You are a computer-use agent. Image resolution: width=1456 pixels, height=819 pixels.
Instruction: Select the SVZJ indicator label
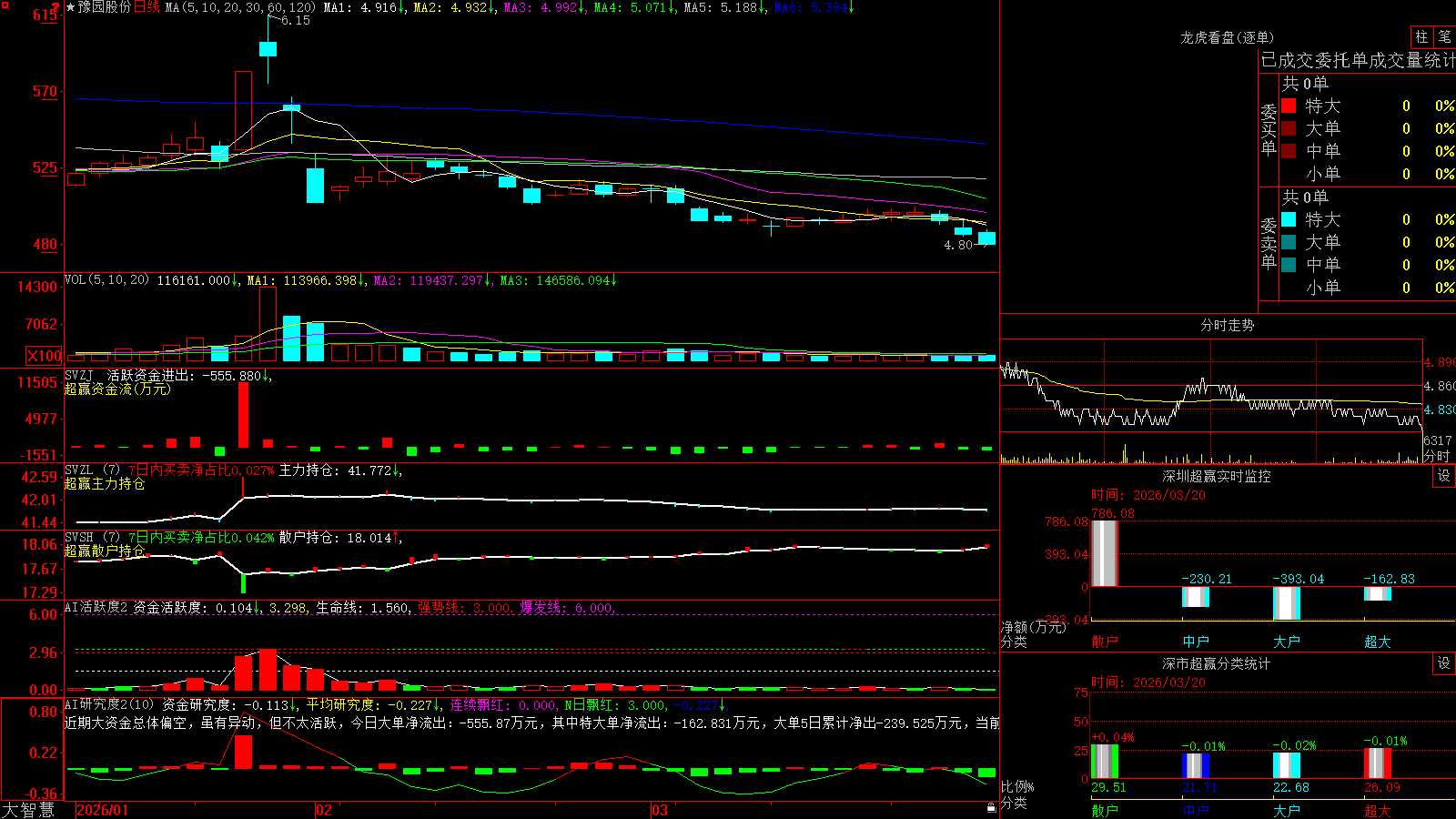click(79, 375)
